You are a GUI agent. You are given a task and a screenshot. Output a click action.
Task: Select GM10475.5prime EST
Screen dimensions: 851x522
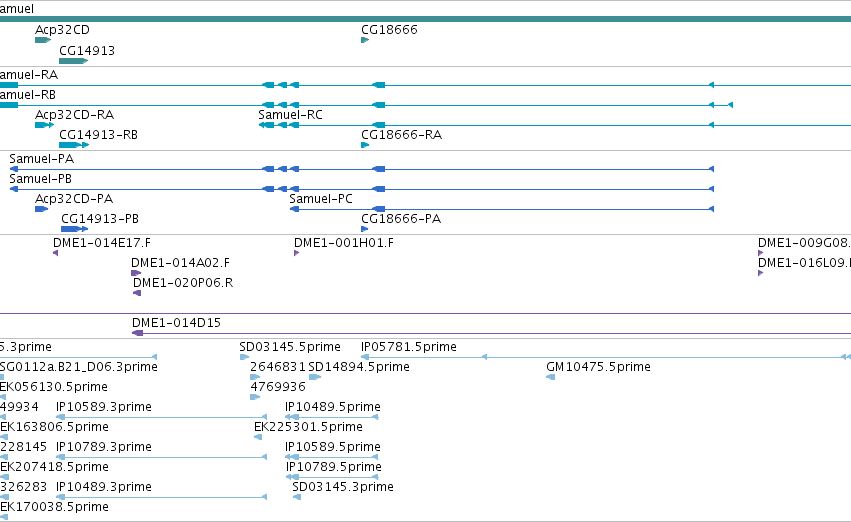point(598,367)
